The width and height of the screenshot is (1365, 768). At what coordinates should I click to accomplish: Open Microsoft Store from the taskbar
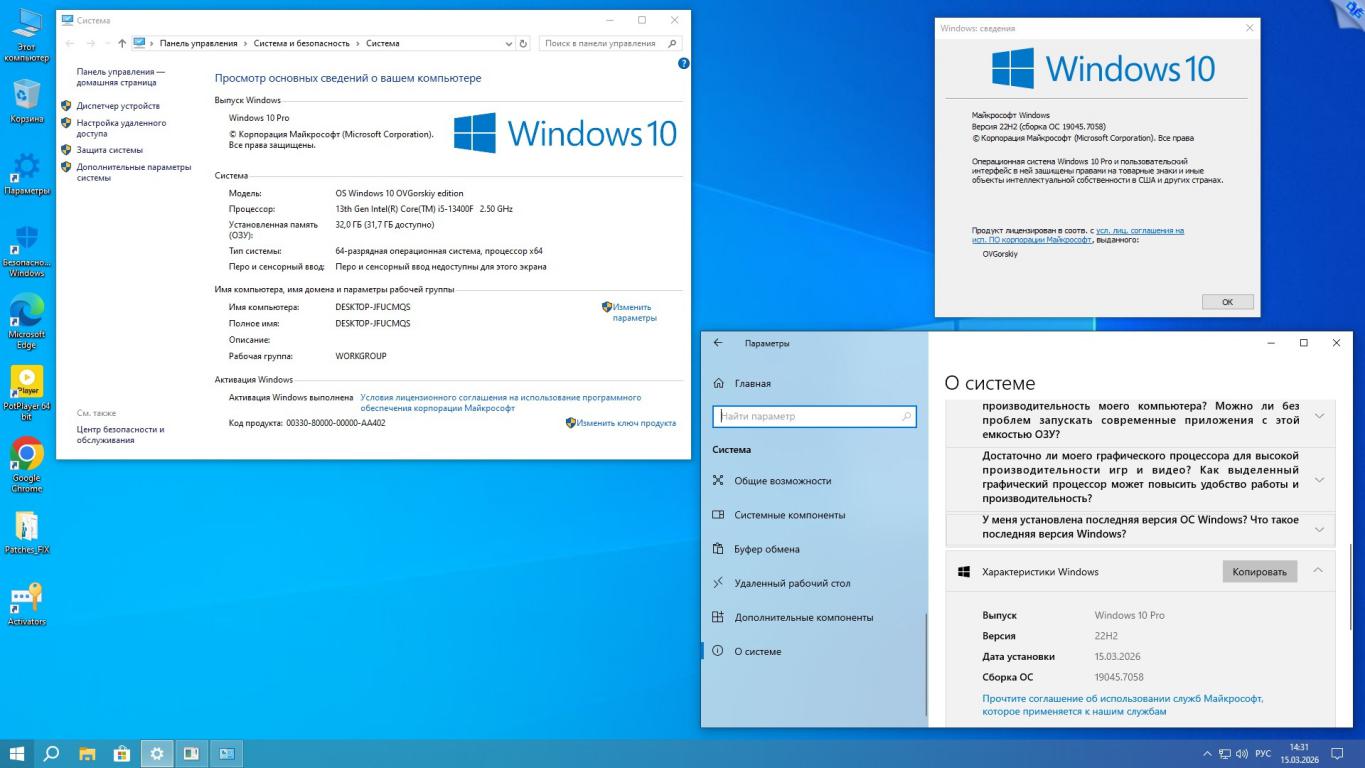[x=122, y=754]
